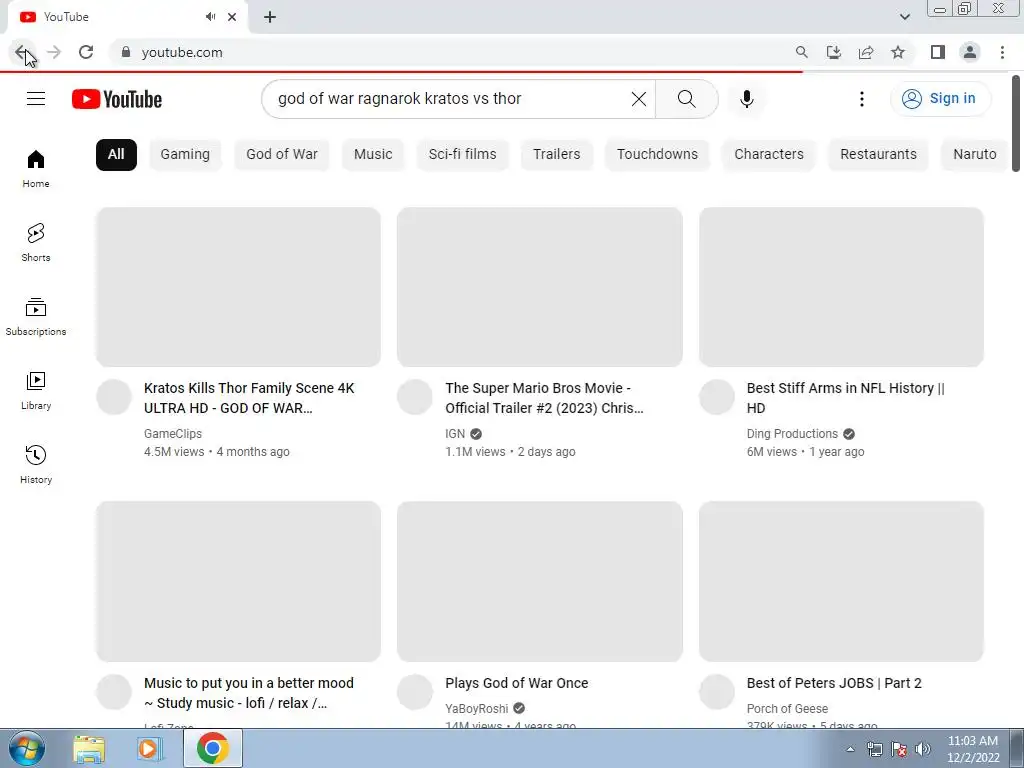Image resolution: width=1024 pixels, height=768 pixels.
Task: Open Music to put you in better mood
Action: [x=249, y=693]
